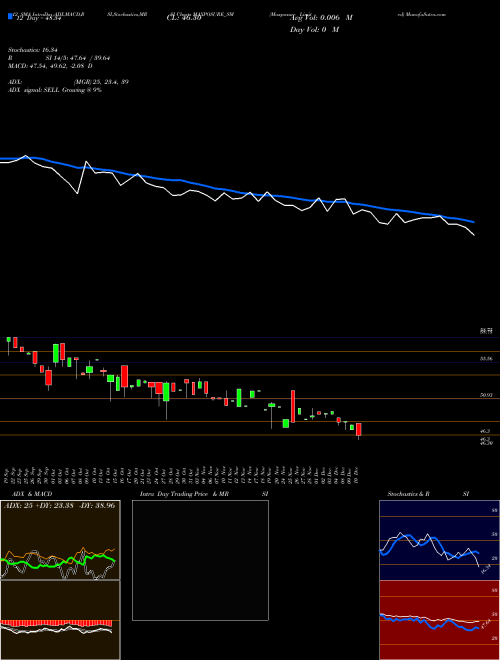
Task: Click the 'Stochastics & R' panel title
Action: click(408, 494)
